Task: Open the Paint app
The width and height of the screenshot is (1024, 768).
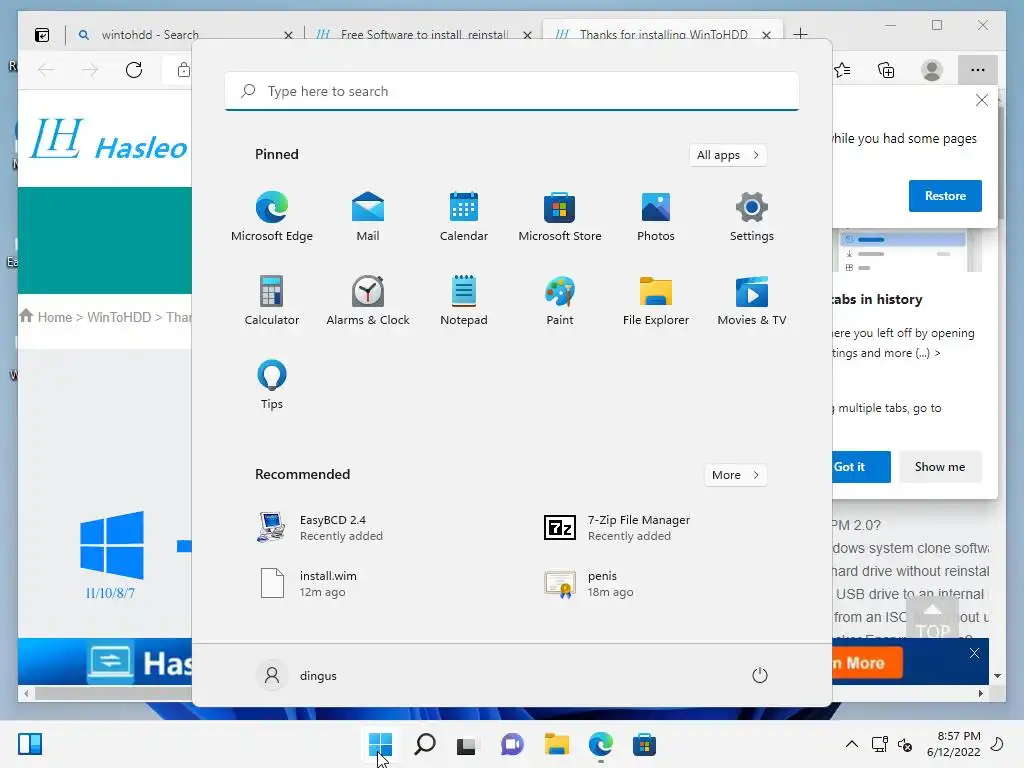Action: (x=560, y=301)
